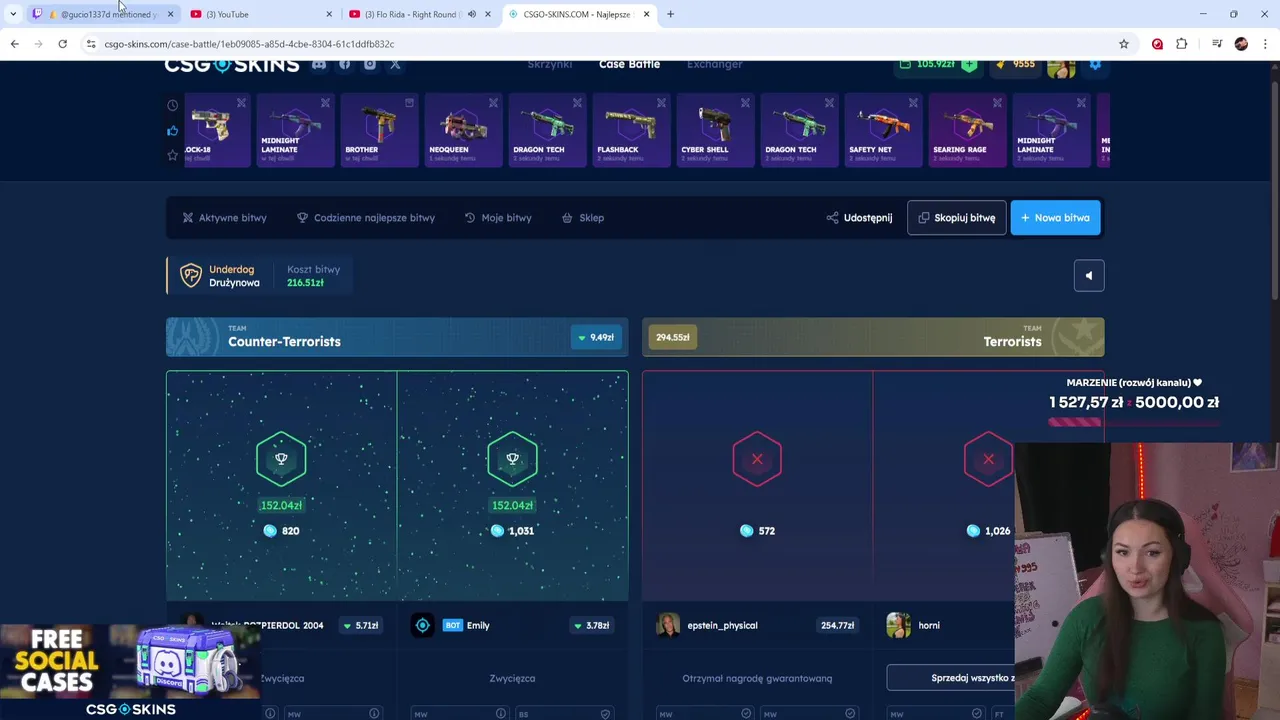
Task: Open the Flashback skin drop card
Action: (x=631, y=130)
